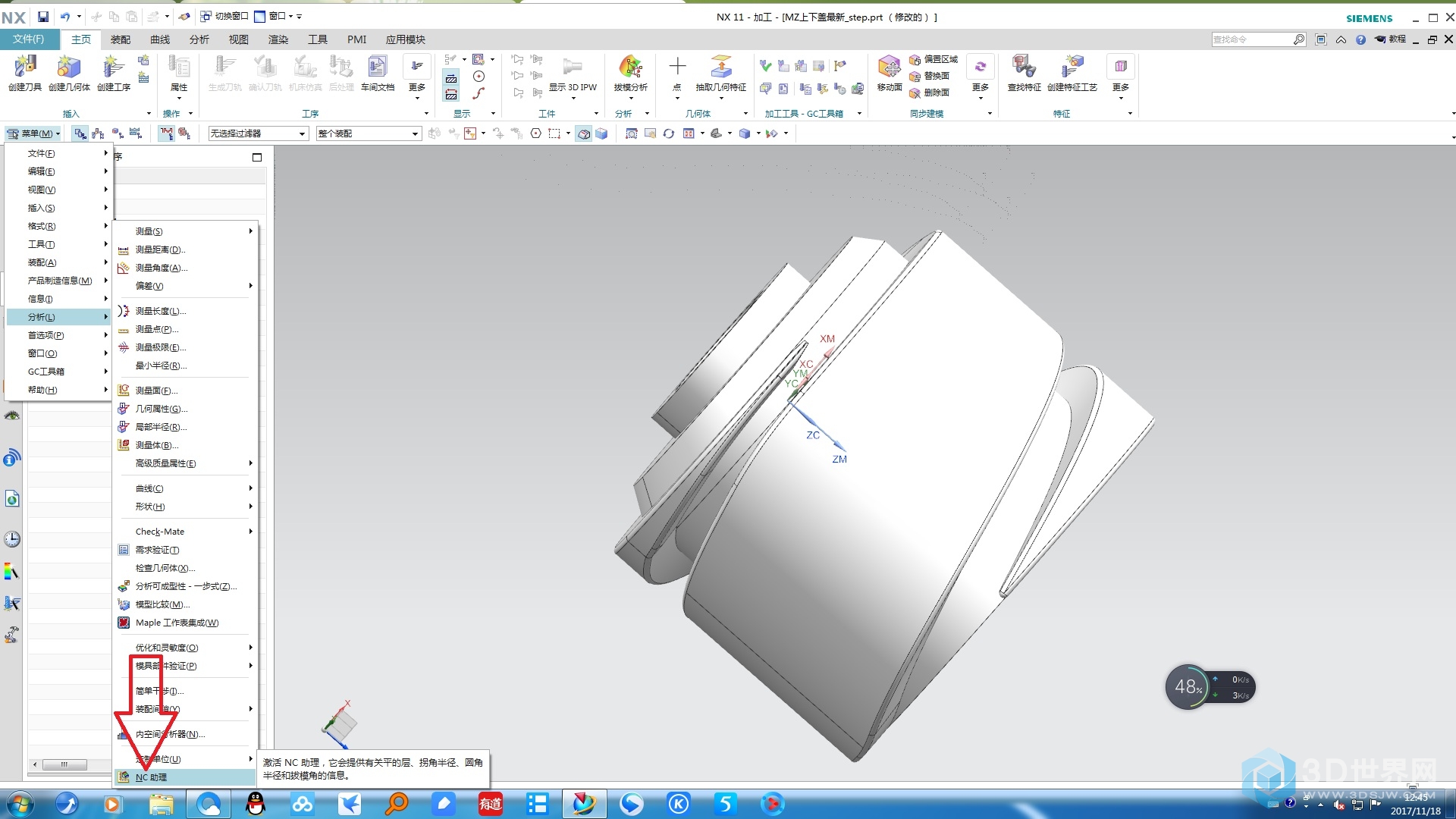Image resolution: width=1456 pixels, height=819 pixels.
Task: Click the navigator horizontal scrollbar thumb
Action: point(64,764)
